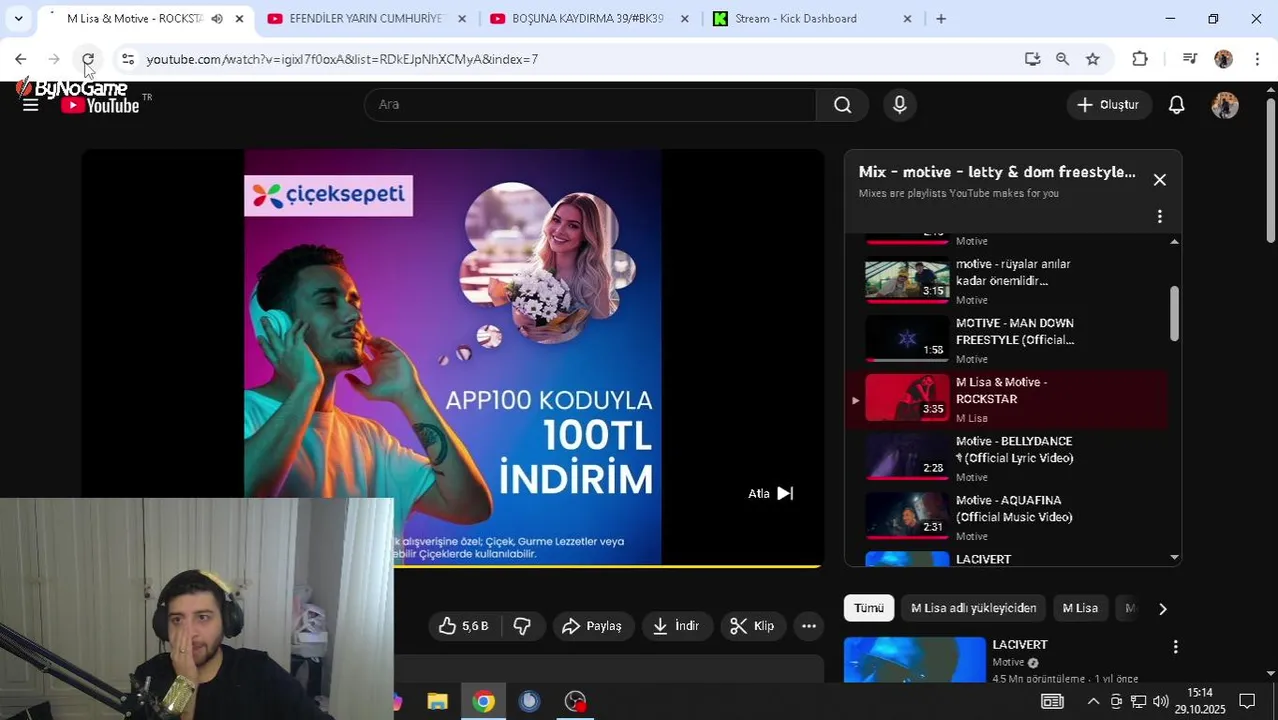The image size is (1278, 720).
Task: Open LACIVERT suggested video thumbnail
Action: point(915,660)
